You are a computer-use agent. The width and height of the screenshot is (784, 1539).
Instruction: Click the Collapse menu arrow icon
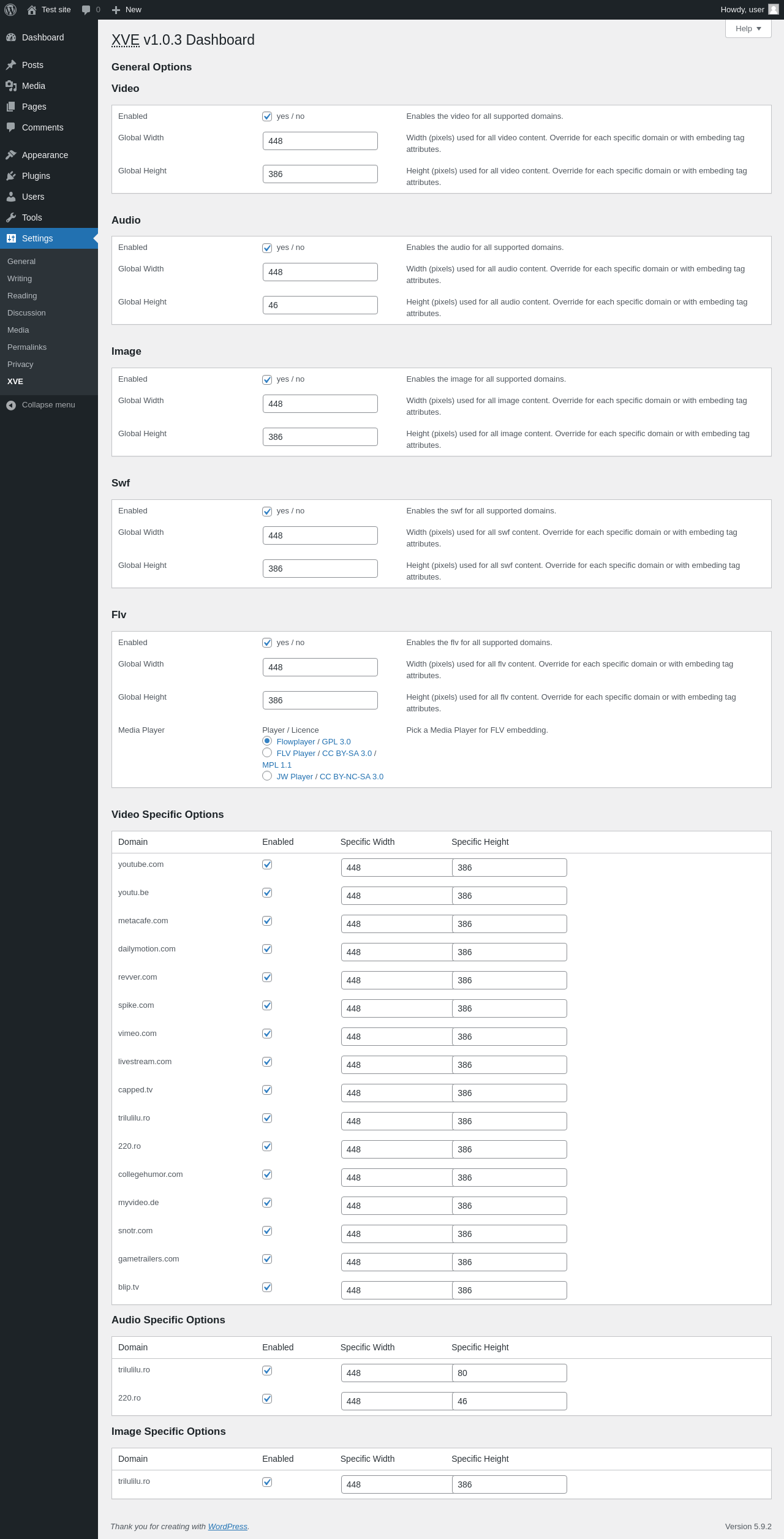(11, 405)
